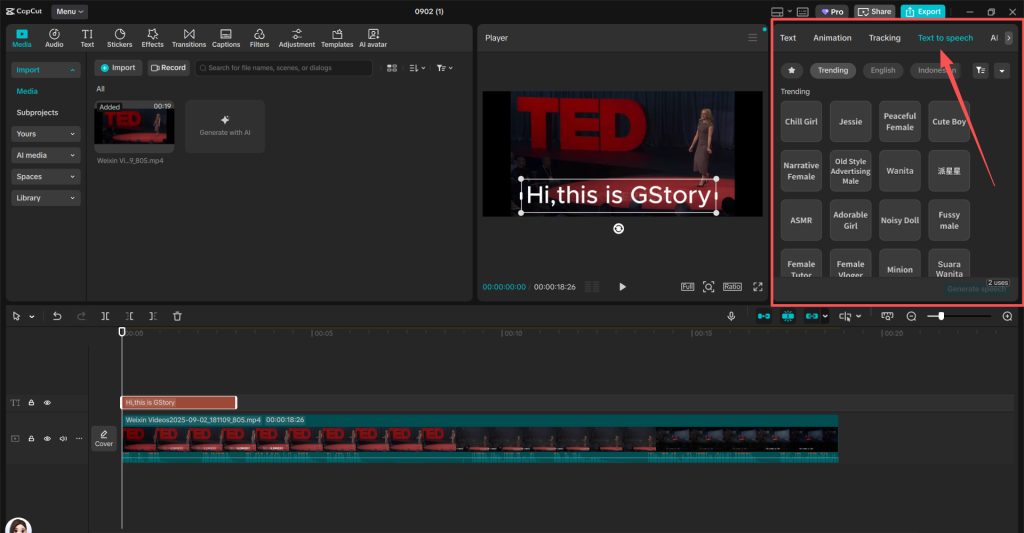Open keyboard shortcuts icon in title bar

(x=803, y=12)
